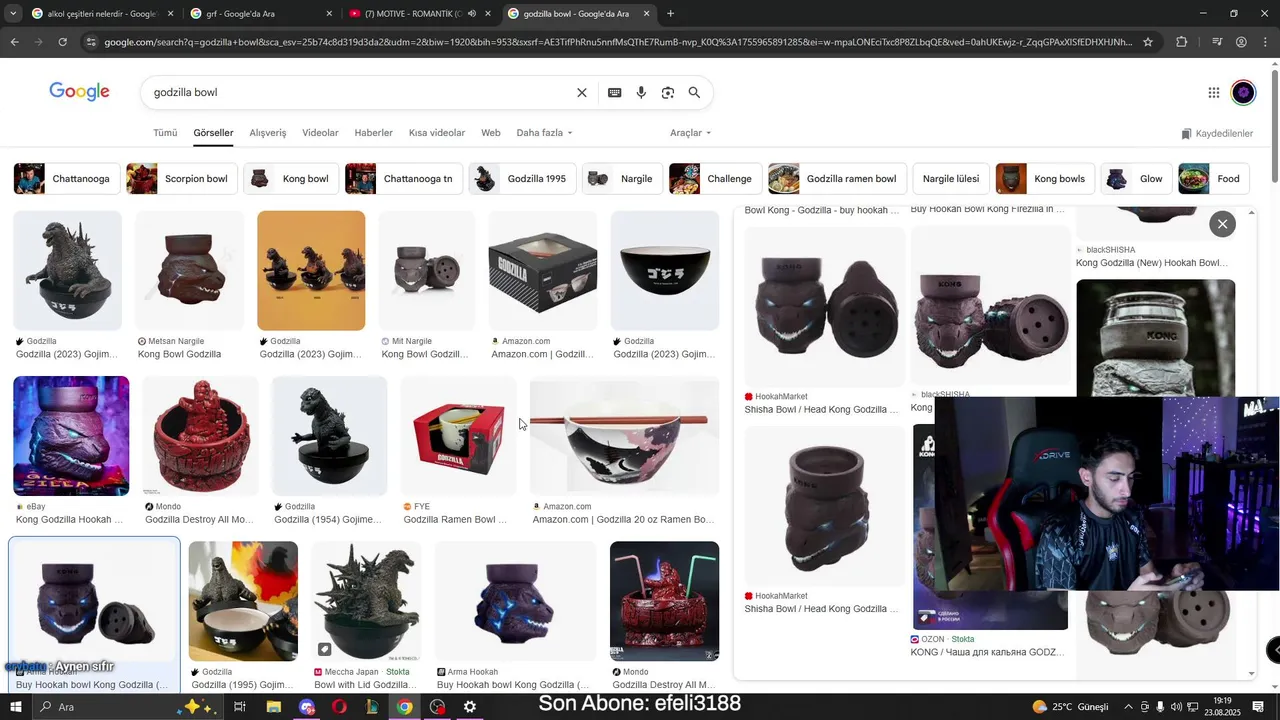Image resolution: width=1280 pixels, height=720 pixels.
Task: Expand the 'Daha fazla' dropdown
Action: point(545,133)
